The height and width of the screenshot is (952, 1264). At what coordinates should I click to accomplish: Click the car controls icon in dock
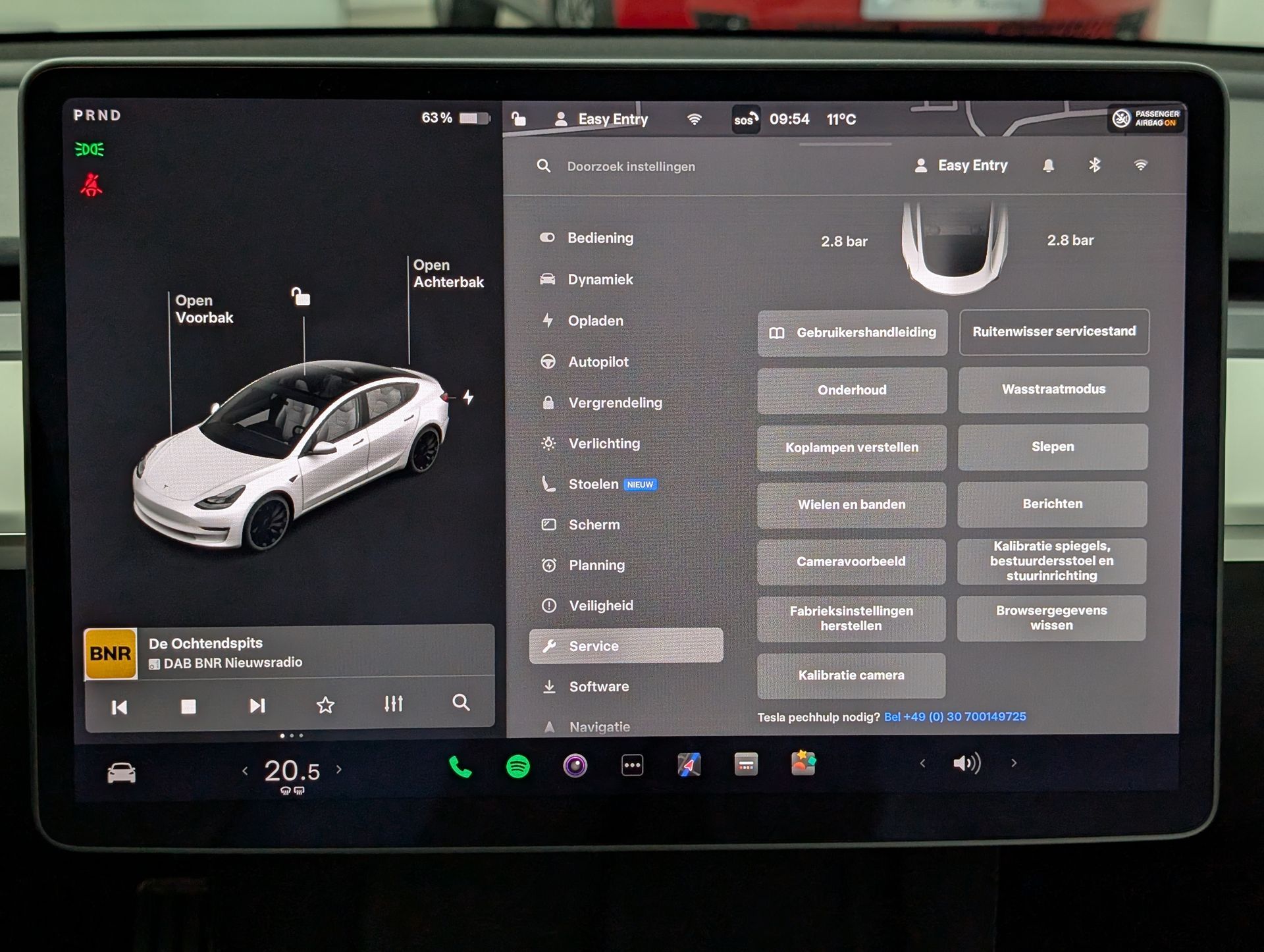(x=122, y=772)
